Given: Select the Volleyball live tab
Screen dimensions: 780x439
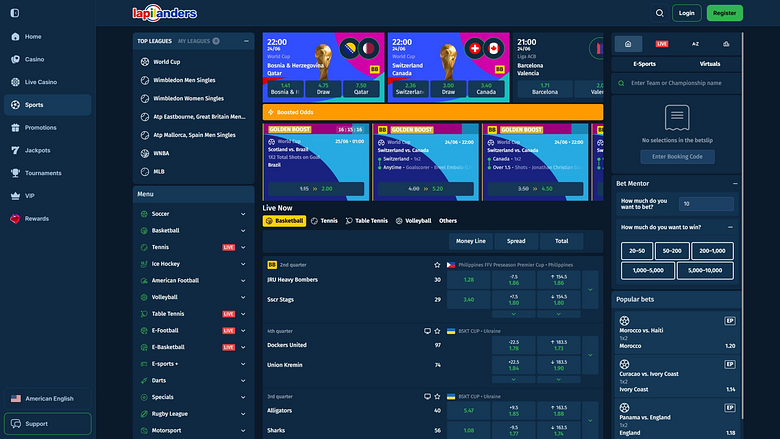Looking at the screenshot, I should click(413, 221).
